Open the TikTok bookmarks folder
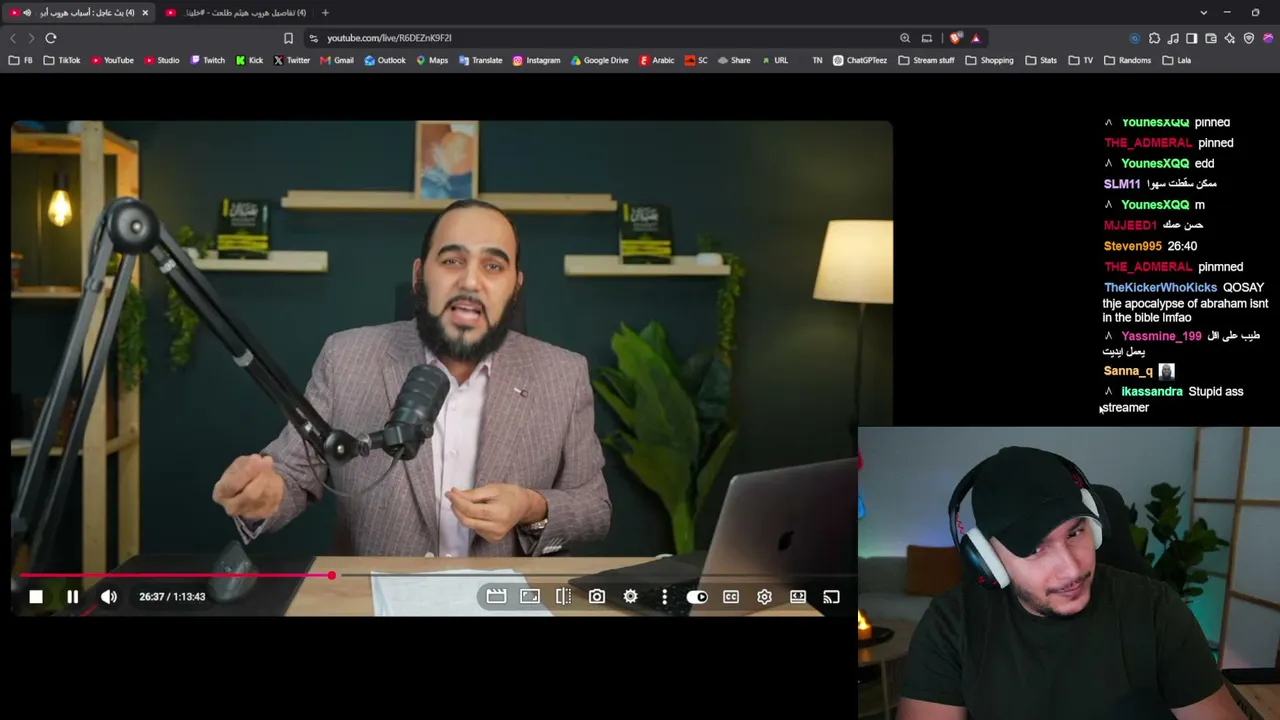Screen dimensions: 1280x720 tap(62, 60)
